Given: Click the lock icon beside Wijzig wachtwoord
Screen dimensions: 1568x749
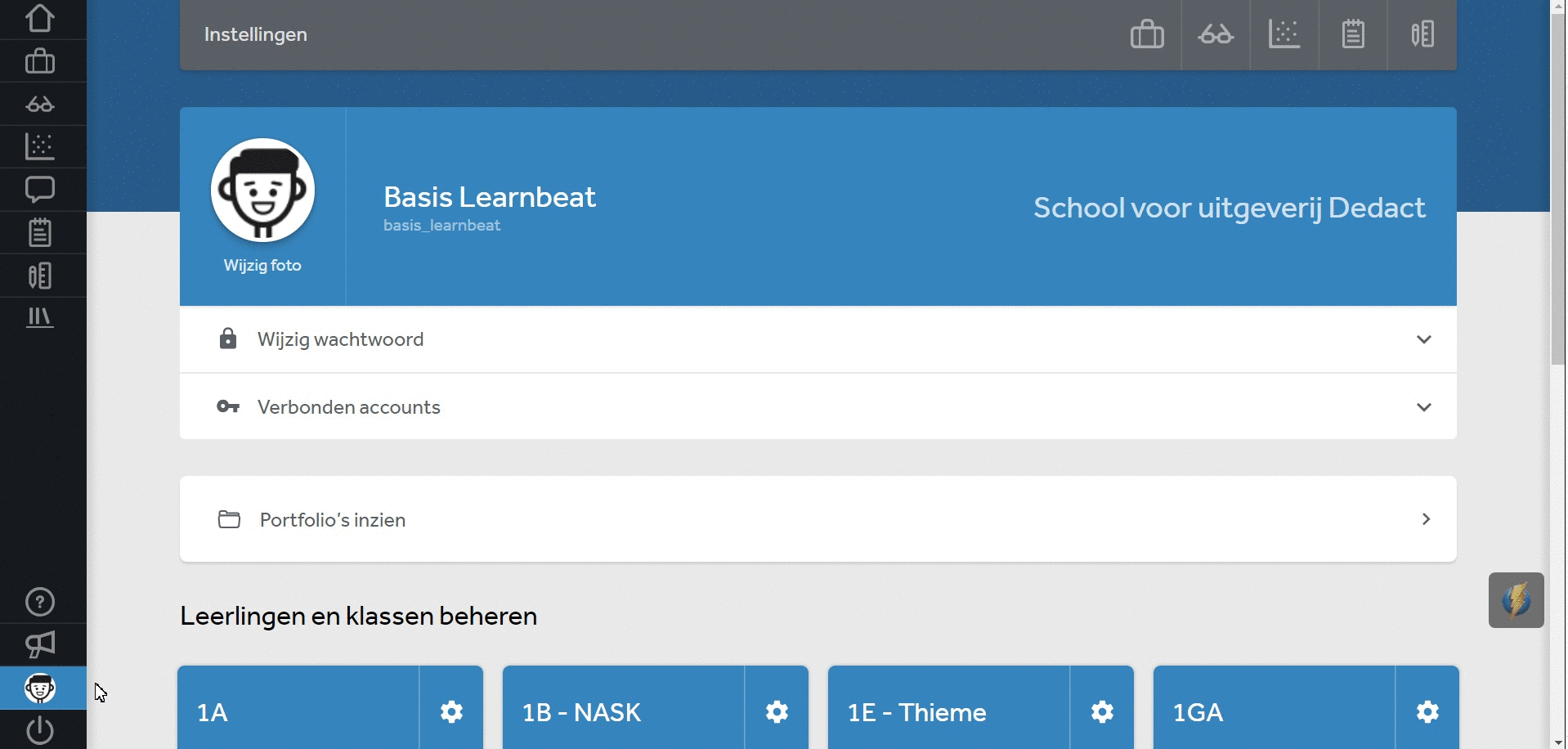Looking at the screenshot, I should point(228,339).
